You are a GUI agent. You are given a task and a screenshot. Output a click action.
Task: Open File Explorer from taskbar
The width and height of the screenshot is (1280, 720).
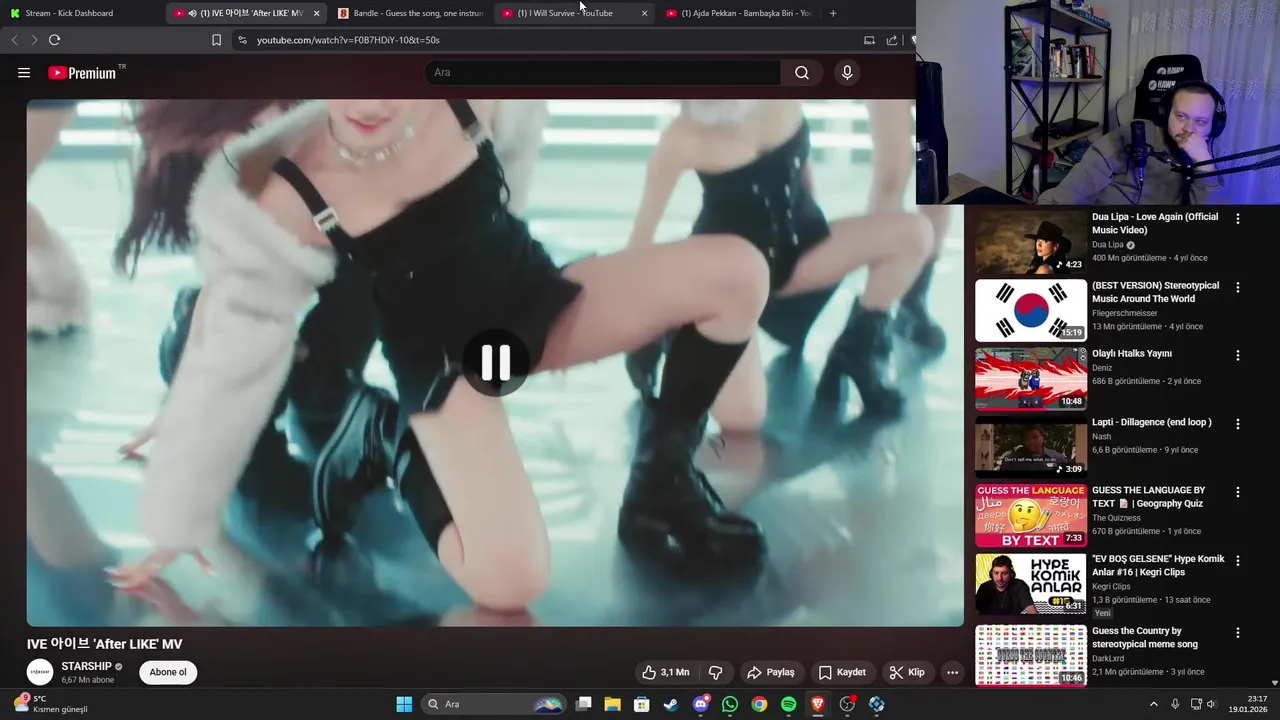(613, 704)
